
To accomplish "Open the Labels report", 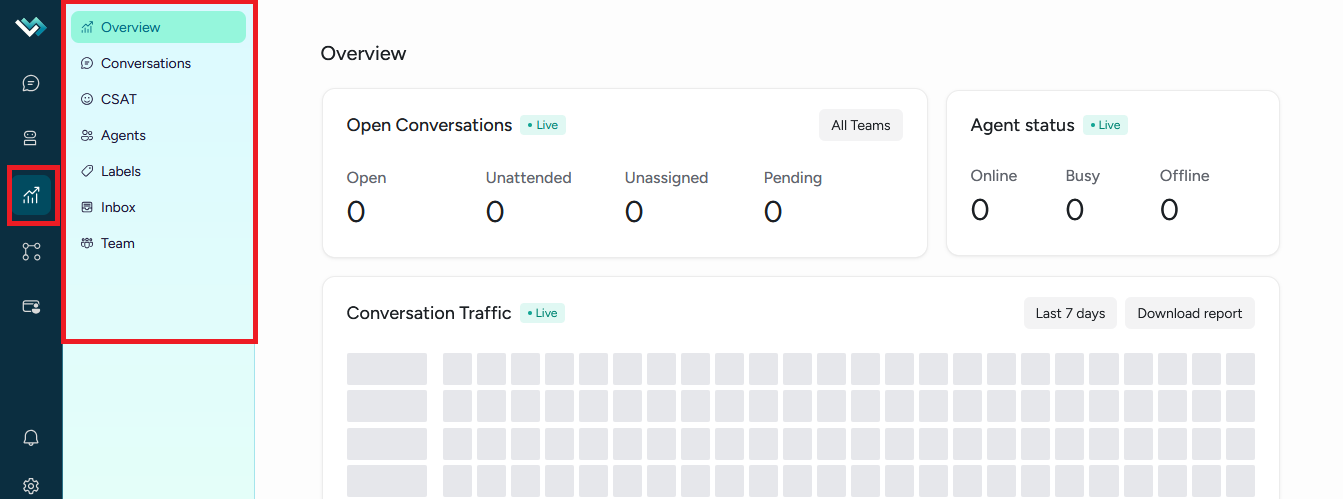I will (x=158, y=171).
